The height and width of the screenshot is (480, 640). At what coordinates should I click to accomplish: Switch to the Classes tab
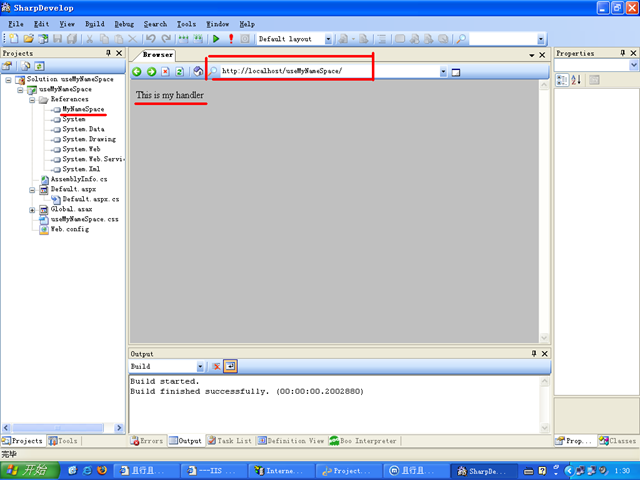click(618, 441)
